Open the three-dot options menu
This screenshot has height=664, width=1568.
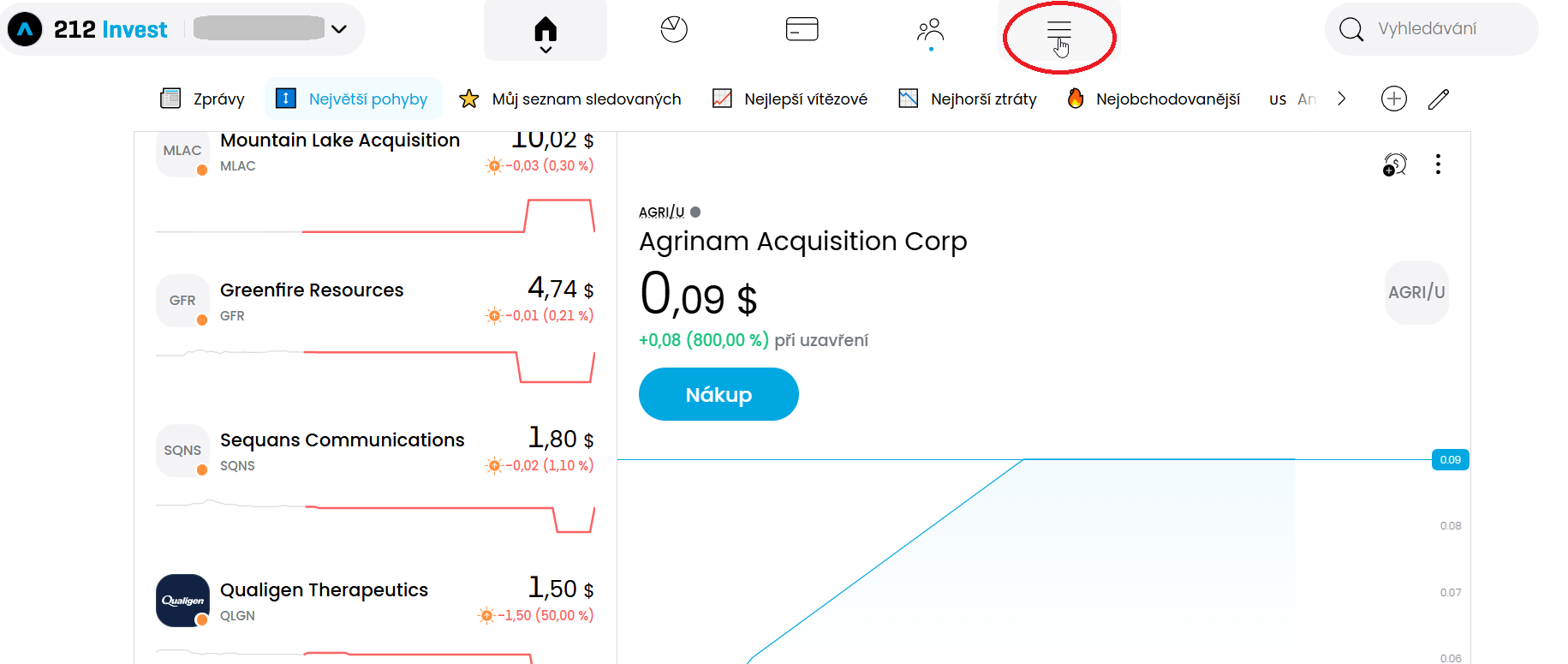[1438, 165]
